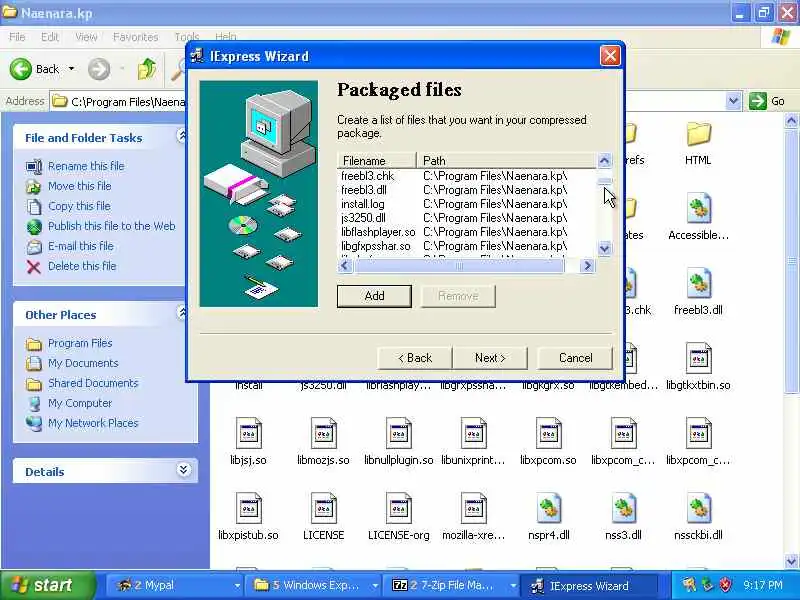800x600 pixels.
Task: Collapse Other Places panel
Action: coord(182,313)
